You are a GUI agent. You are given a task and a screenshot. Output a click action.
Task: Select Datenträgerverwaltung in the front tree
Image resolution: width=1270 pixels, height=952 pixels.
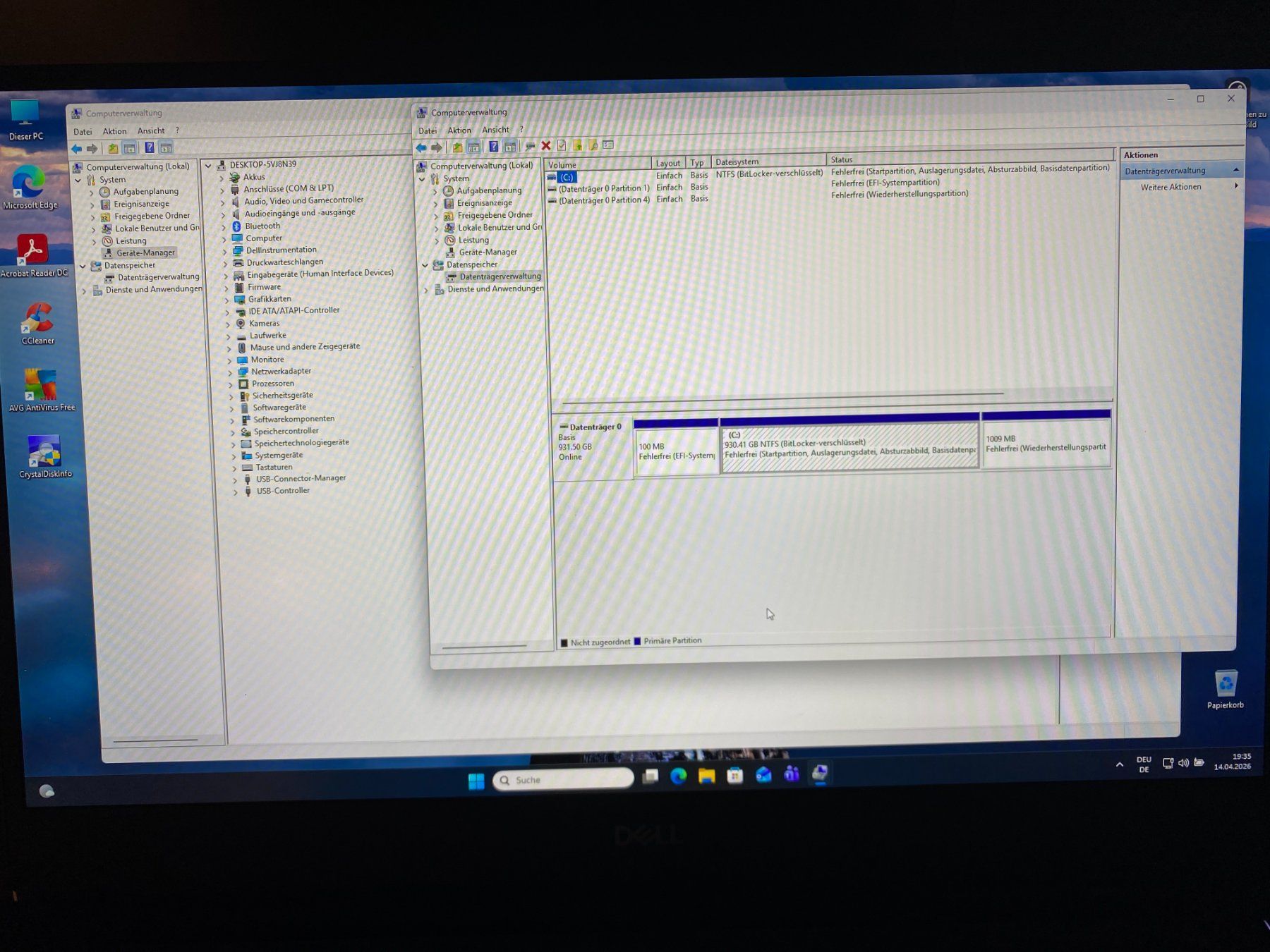[x=500, y=276]
